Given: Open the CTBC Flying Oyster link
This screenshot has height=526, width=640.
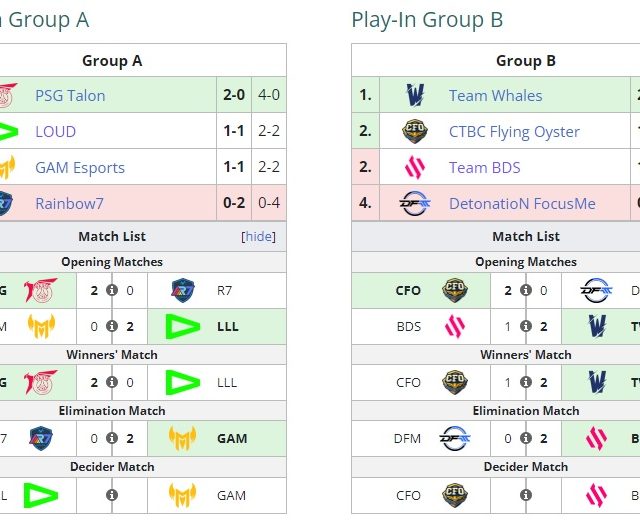Looking at the screenshot, I should pyautogui.click(x=514, y=132).
